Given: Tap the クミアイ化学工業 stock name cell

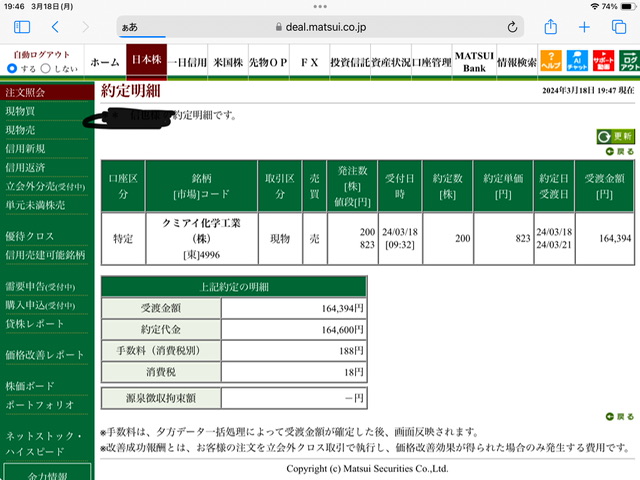Looking at the screenshot, I should pos(202,239).
